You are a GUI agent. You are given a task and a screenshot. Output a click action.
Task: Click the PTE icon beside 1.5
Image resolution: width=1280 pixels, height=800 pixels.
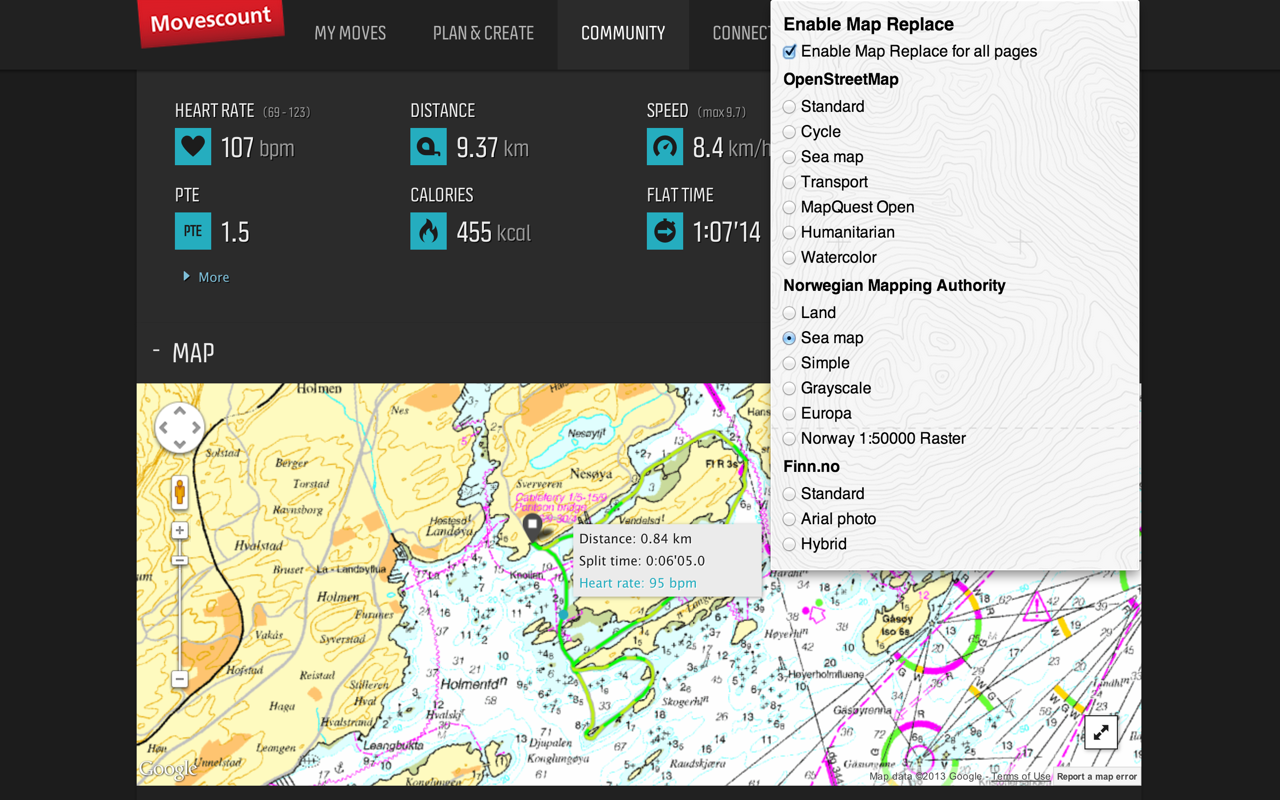click(193, 231)
